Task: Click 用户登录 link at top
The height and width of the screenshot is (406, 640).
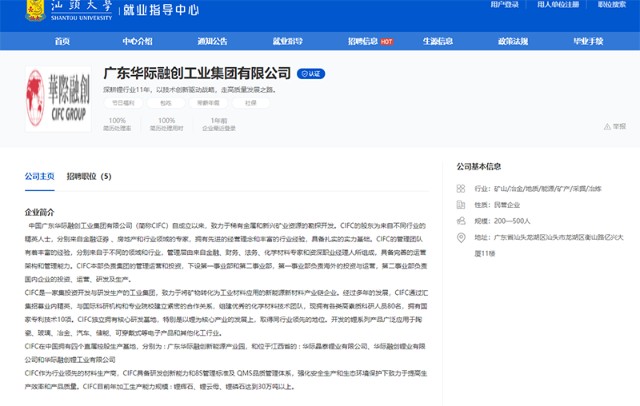Action: pos(504,4)
